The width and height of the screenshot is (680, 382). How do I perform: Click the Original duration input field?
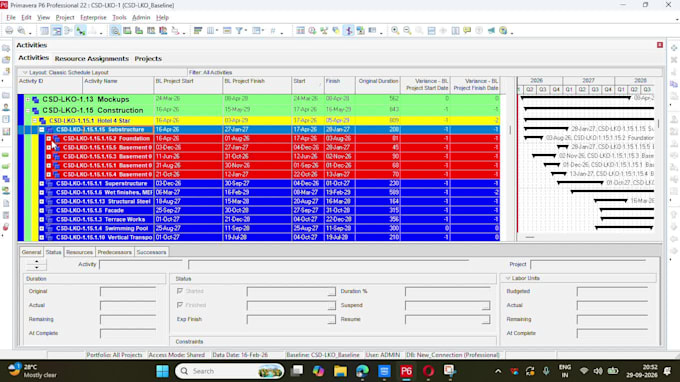coord(128,291)
